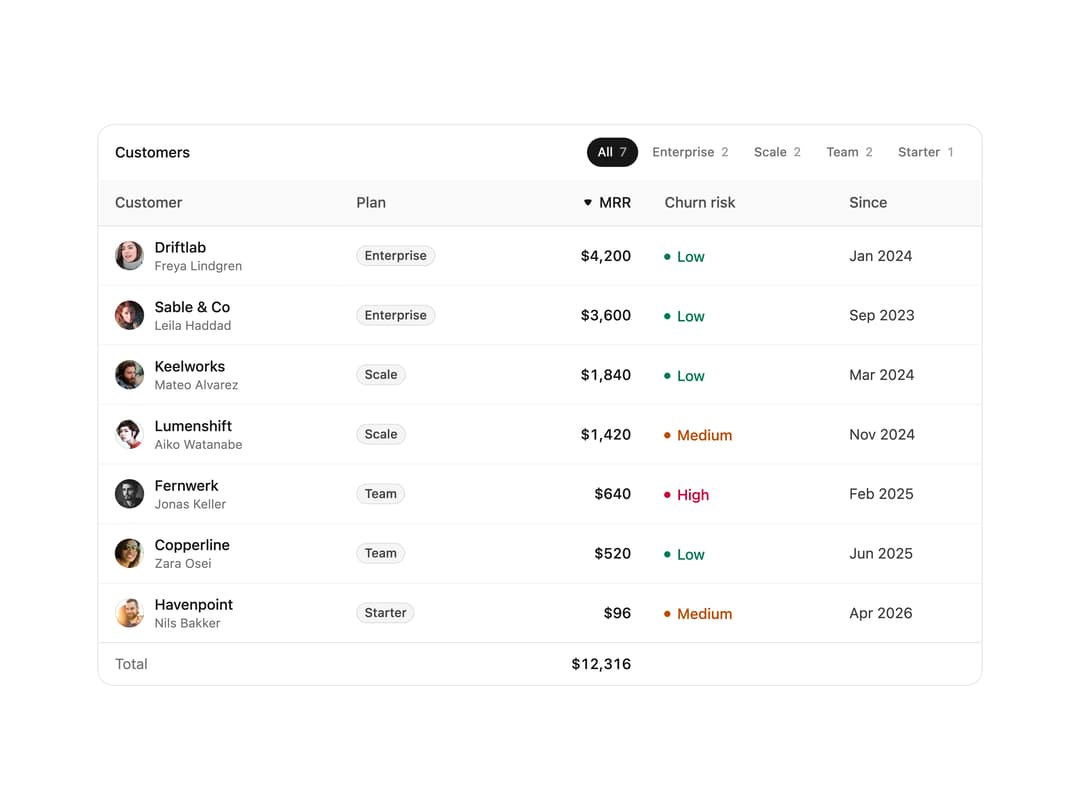Click Copperline's Team plan badge
Screen dimensions: 1080x810
(381, 553)
